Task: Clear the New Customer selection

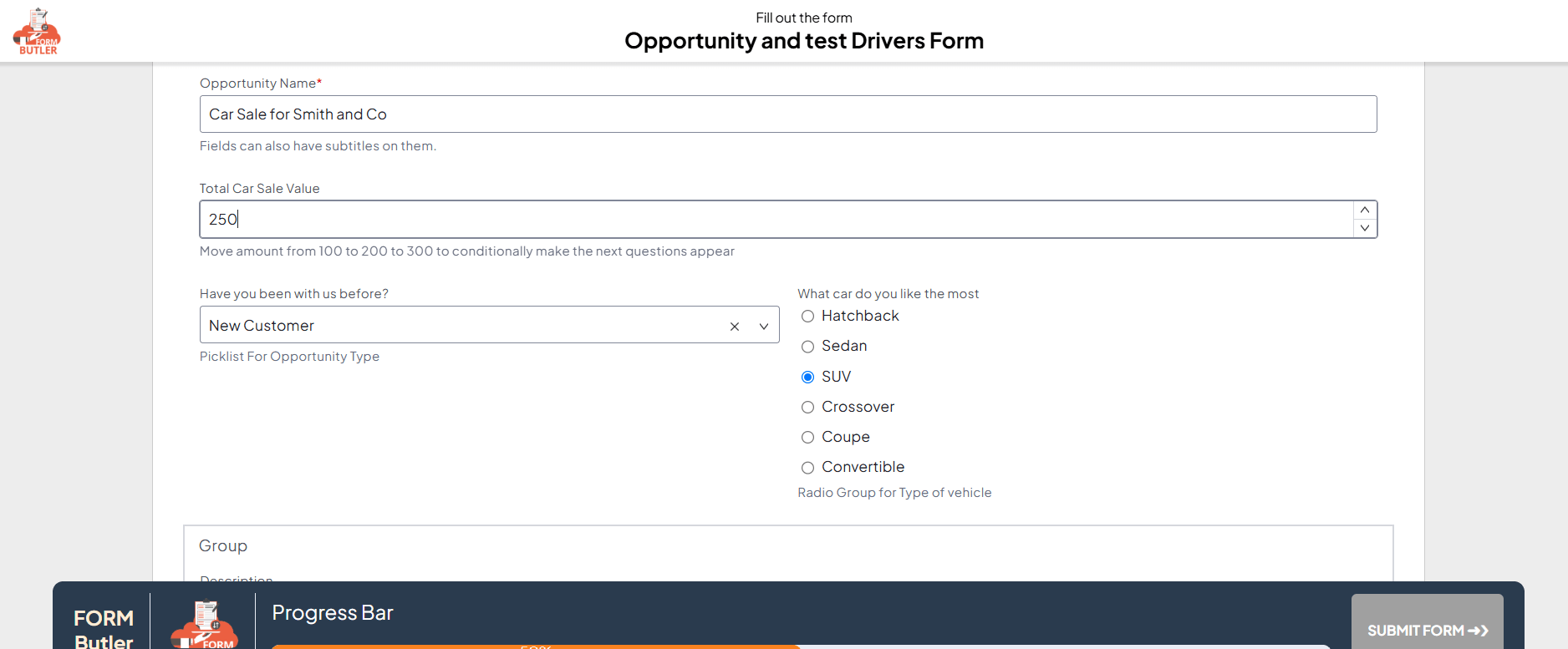Action: click(735, 327)
